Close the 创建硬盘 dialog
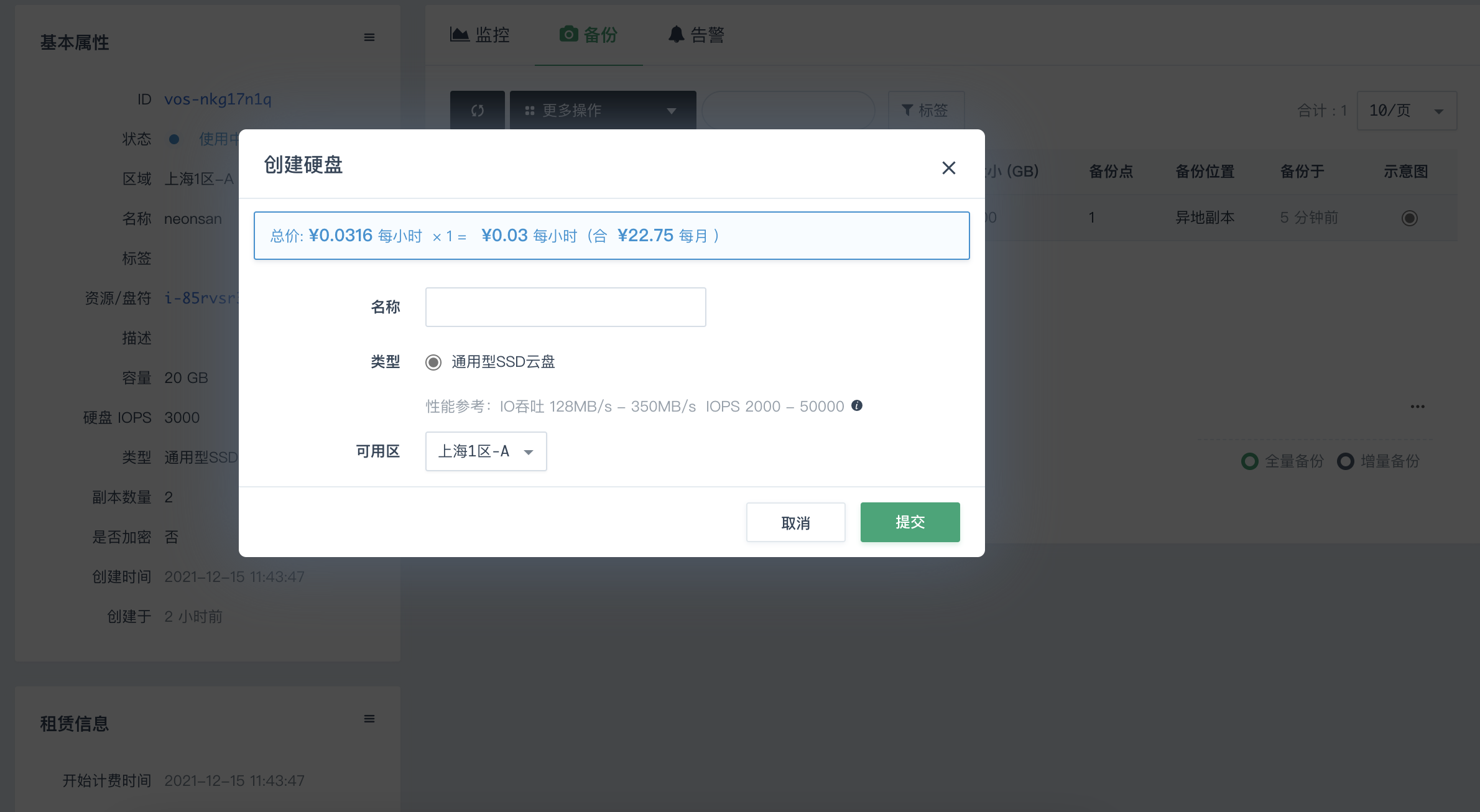This screenshot has width=1480, height=812. coord(948,168)
